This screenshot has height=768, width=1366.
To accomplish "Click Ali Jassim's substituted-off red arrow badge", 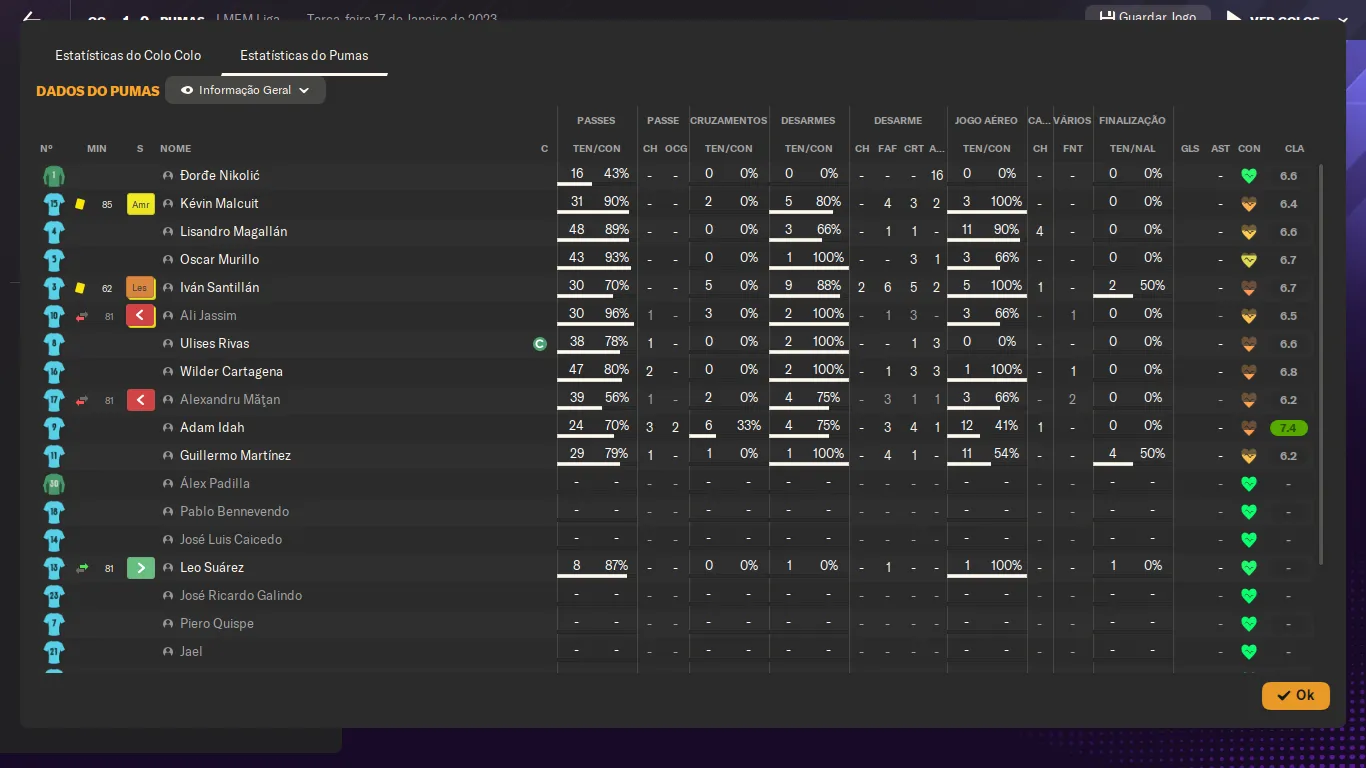I will pos(141,316).
